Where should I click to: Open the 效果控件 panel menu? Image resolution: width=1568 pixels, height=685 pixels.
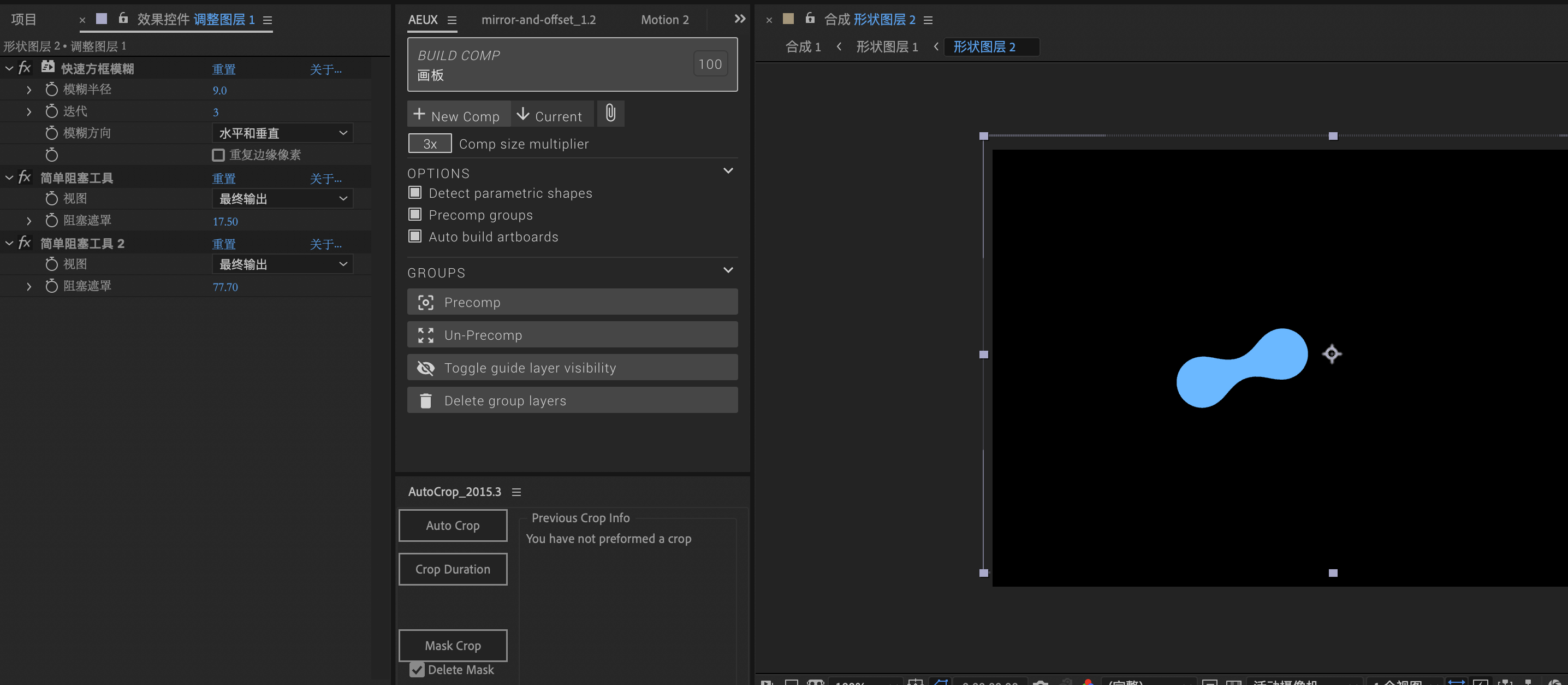click(x=267, y=20)
